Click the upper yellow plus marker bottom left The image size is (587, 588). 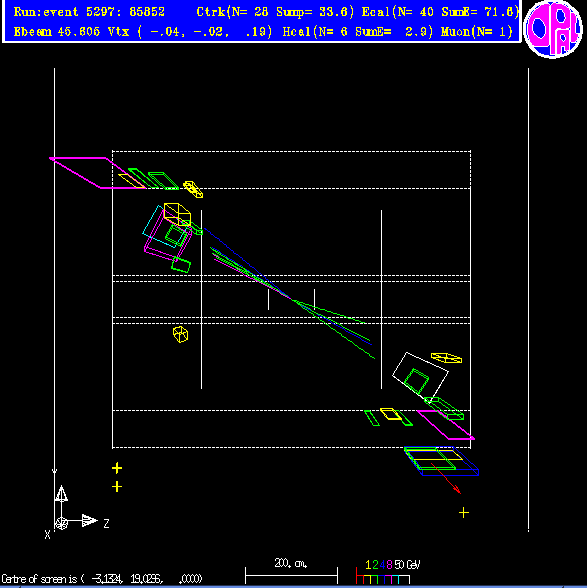click(x=117, y=468)
